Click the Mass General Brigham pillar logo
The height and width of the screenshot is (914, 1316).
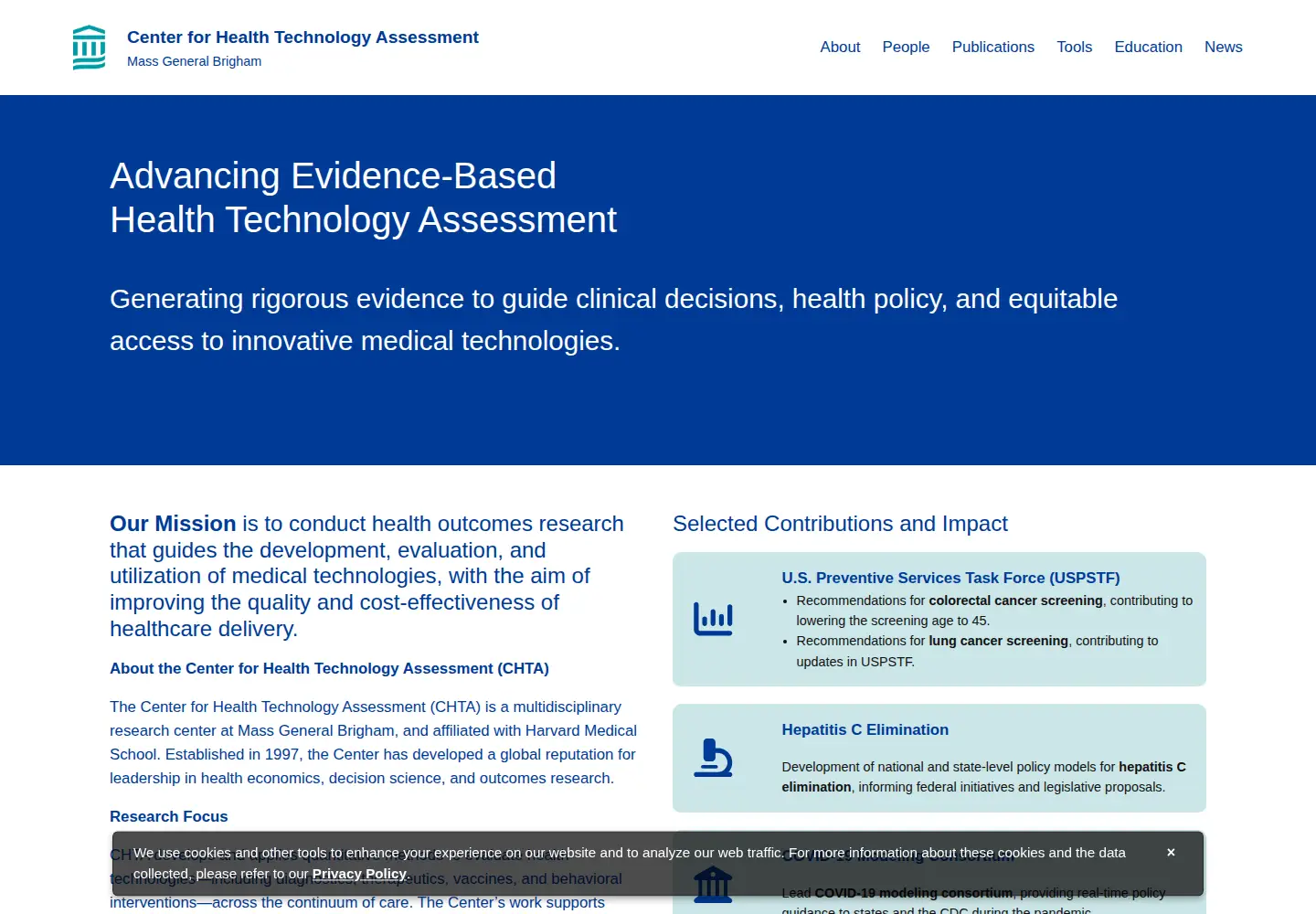tap(89, 48)
